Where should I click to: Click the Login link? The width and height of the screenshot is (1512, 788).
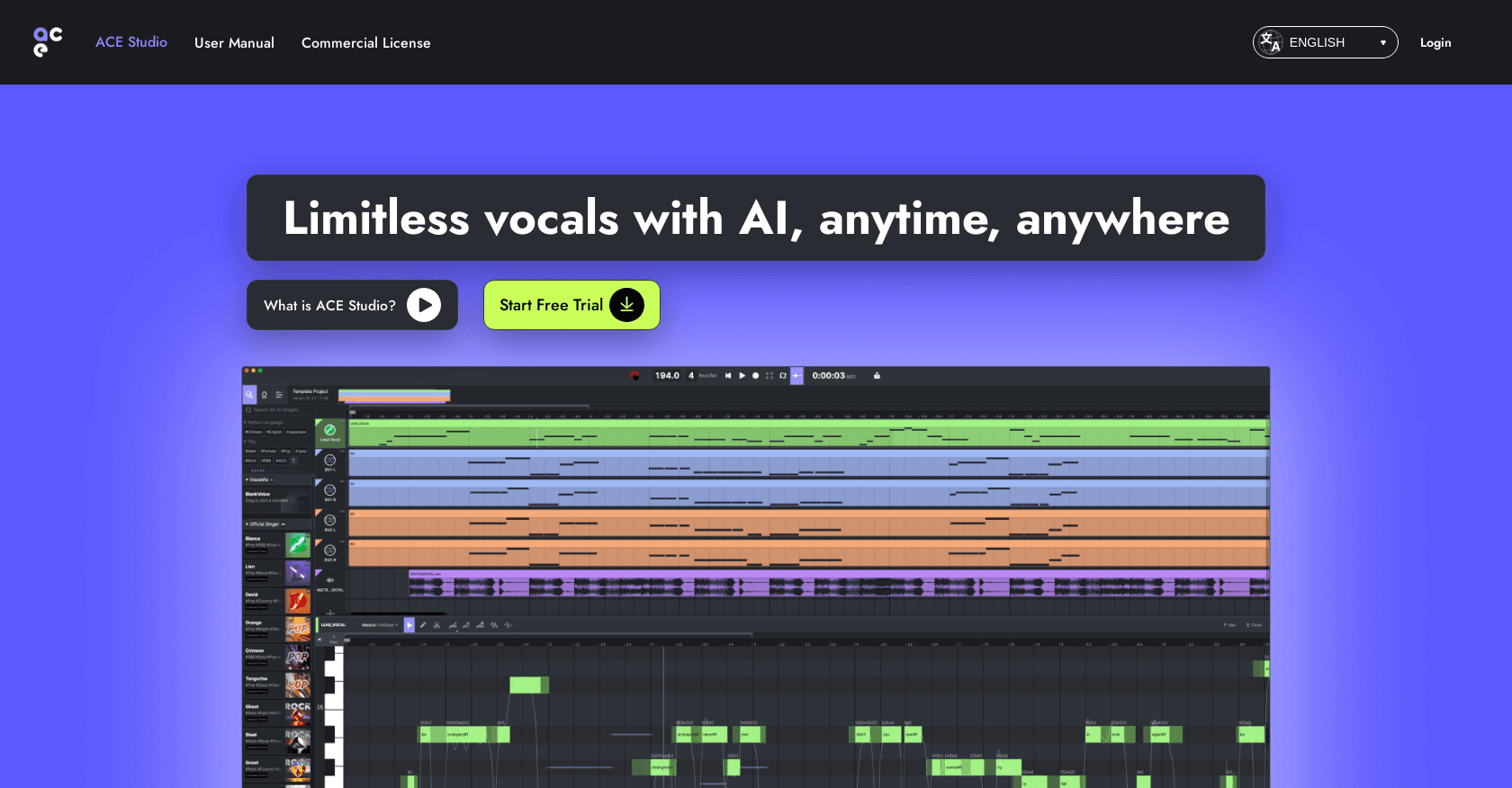pyautogui.click(x=1435, y=42)
